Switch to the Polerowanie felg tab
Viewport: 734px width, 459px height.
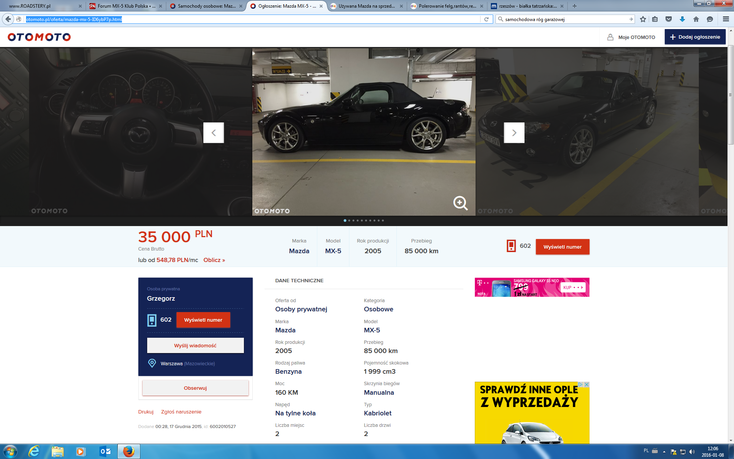click(x=447, y=6)
